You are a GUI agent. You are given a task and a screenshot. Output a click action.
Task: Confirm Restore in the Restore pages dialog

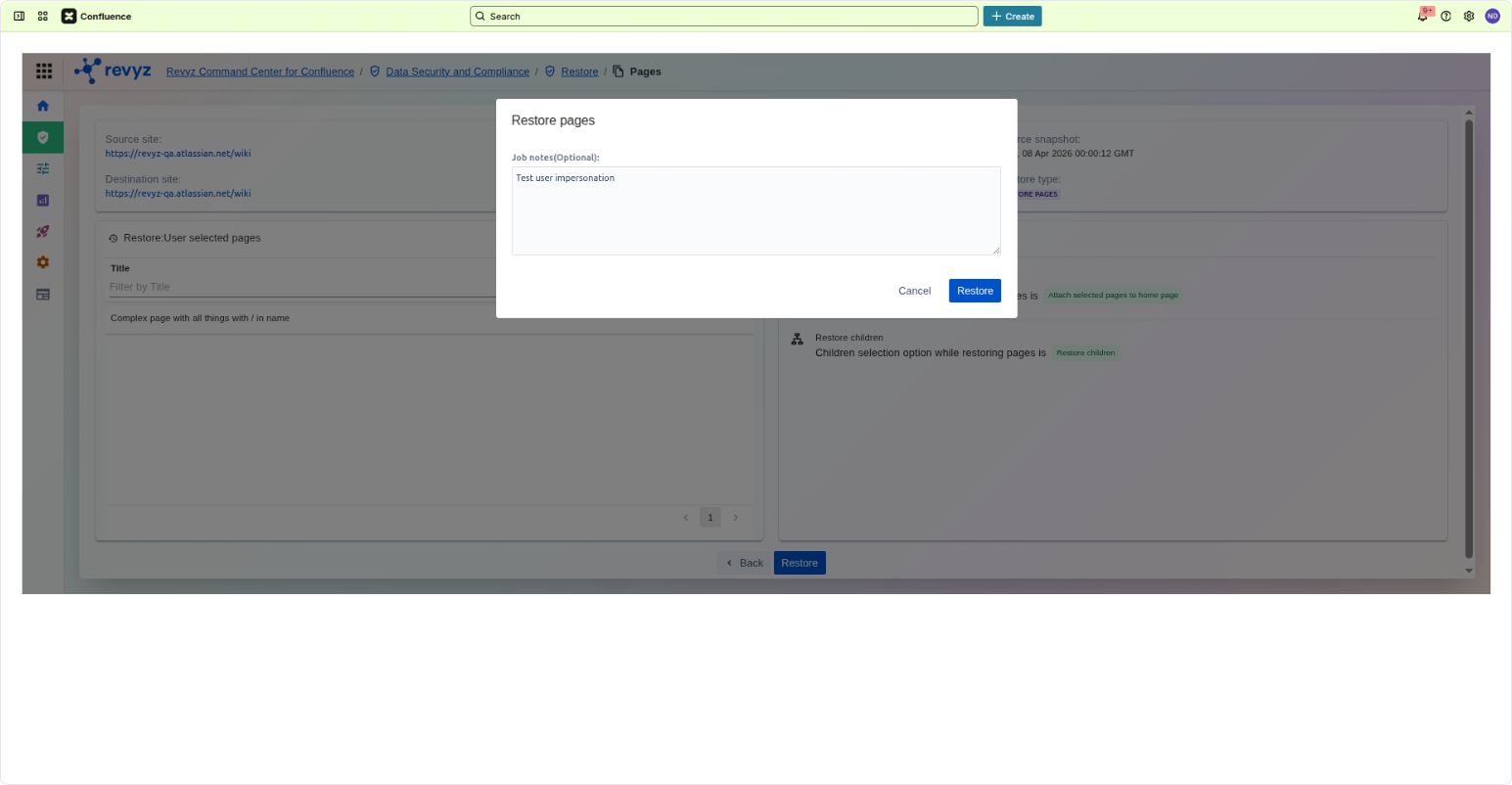click(x=975, y=291)
